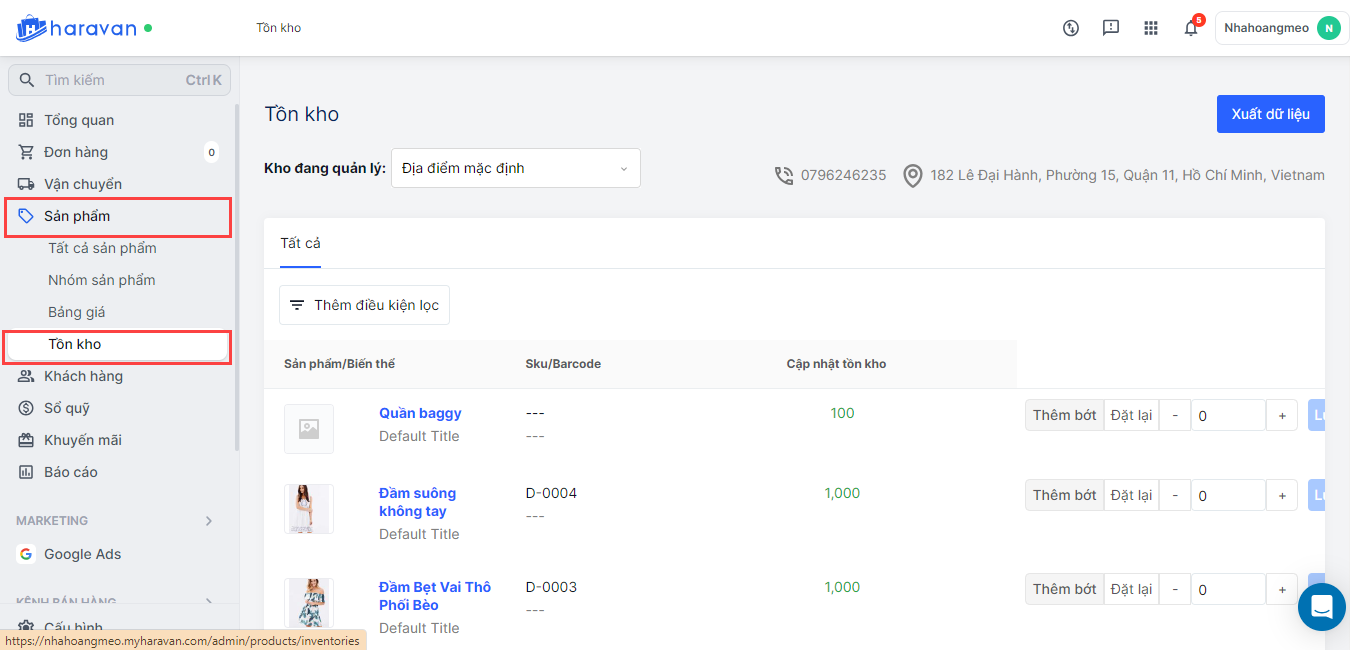Screen dimensions: 1350x650
Task: Open the Địa điểm mặc định warehouse dropdown
Action: coord(515,168)
